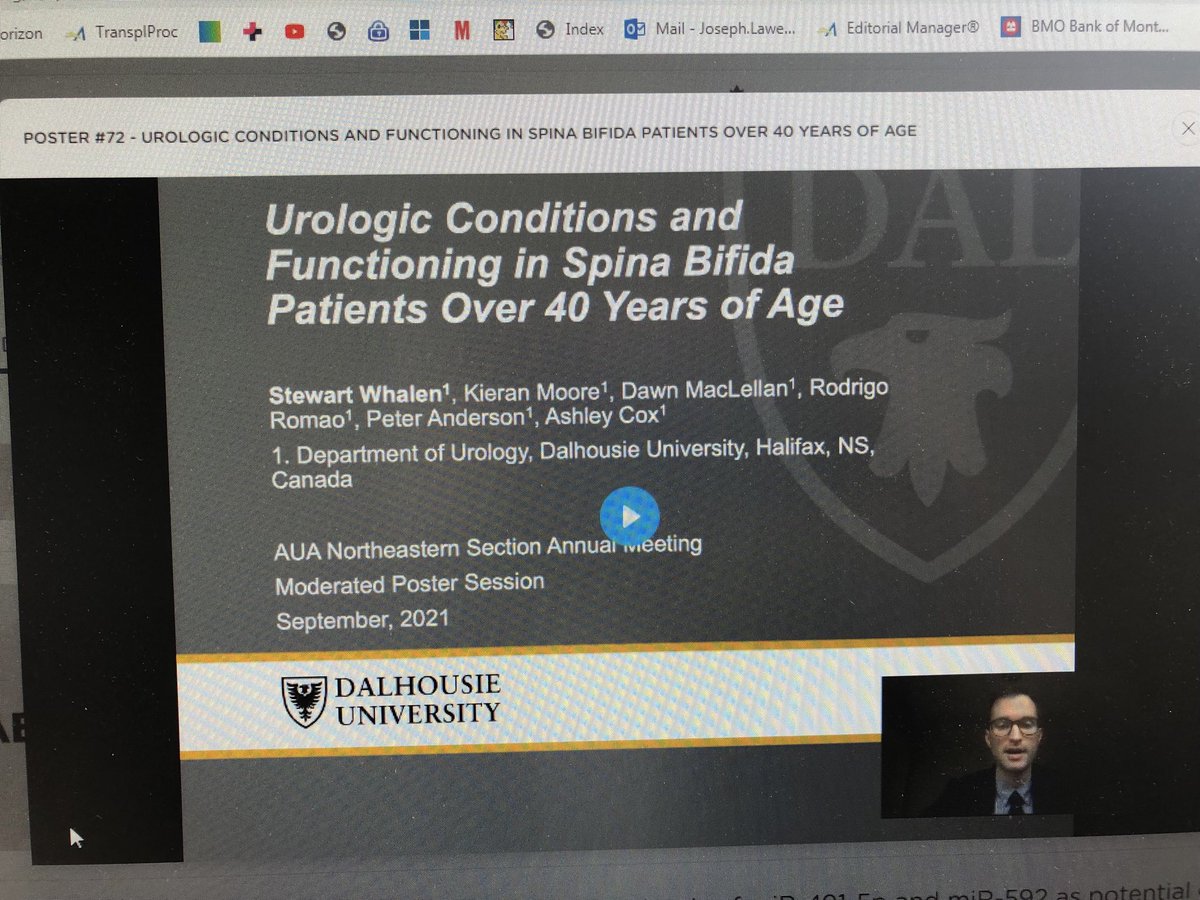Open the Mail - Joseph.Lawe... Outlook bookmark
The width and height of the screenshot is (1200, 900).
coord(711,30)
